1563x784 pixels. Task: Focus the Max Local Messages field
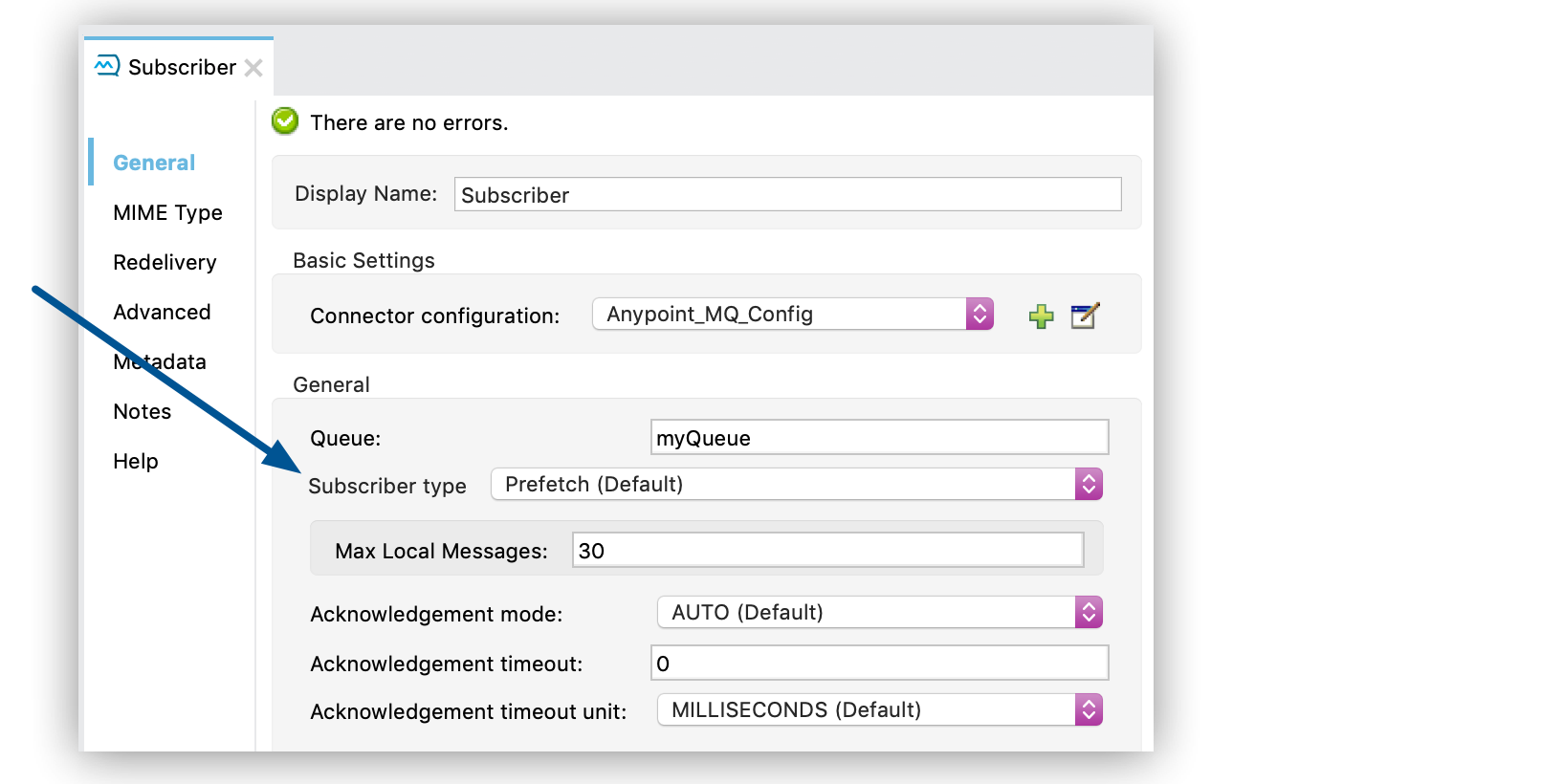coord(827,551)
